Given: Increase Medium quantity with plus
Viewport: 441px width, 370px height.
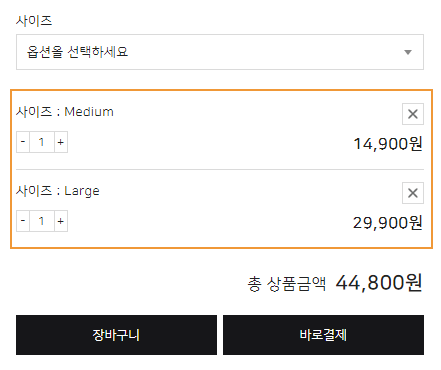Looking at the screenshot, I should pyautogui.click(x=61, y=142).
